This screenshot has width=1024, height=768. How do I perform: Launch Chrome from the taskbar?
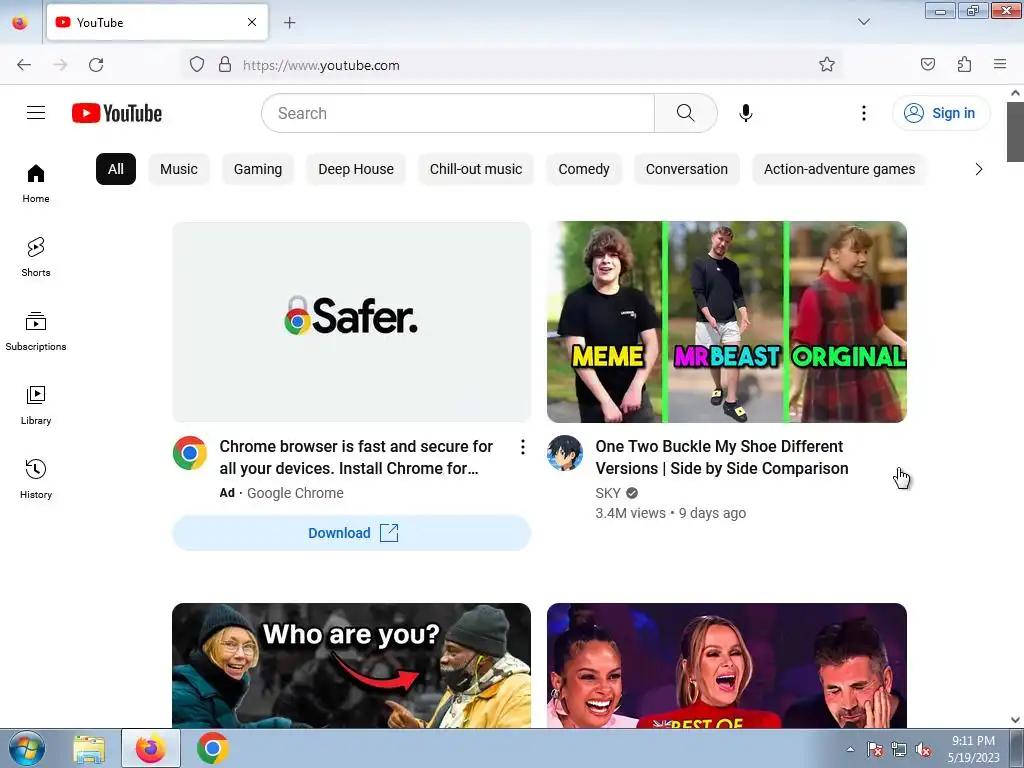pos(212,748)
